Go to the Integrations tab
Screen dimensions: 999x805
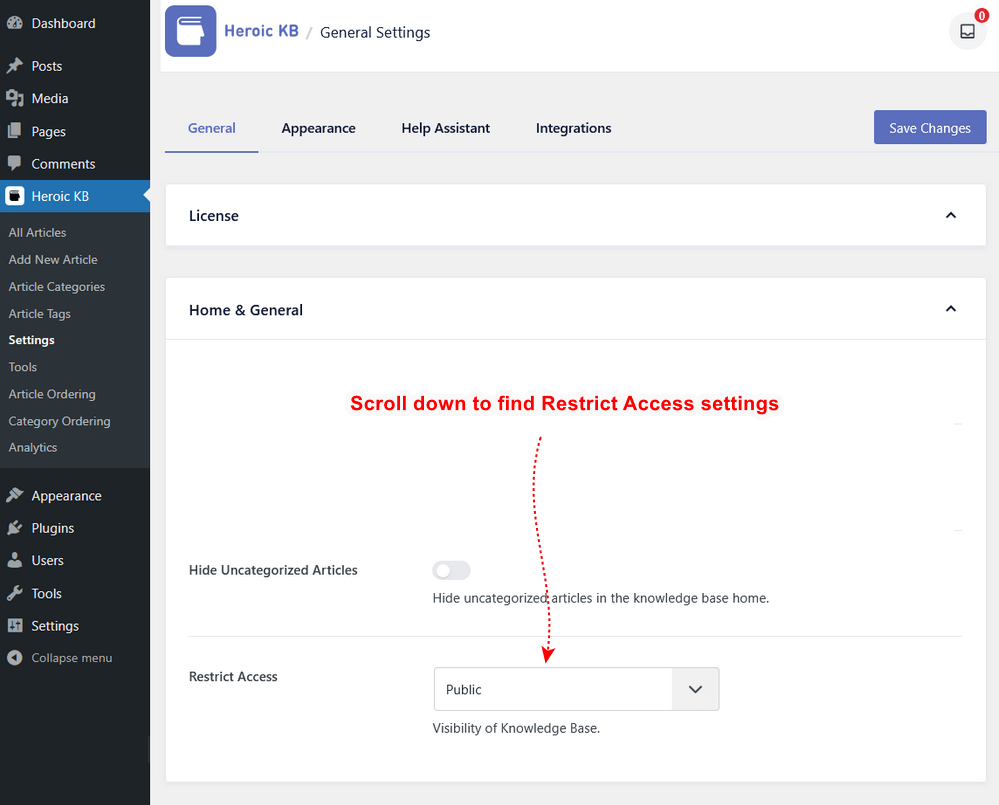573,128
